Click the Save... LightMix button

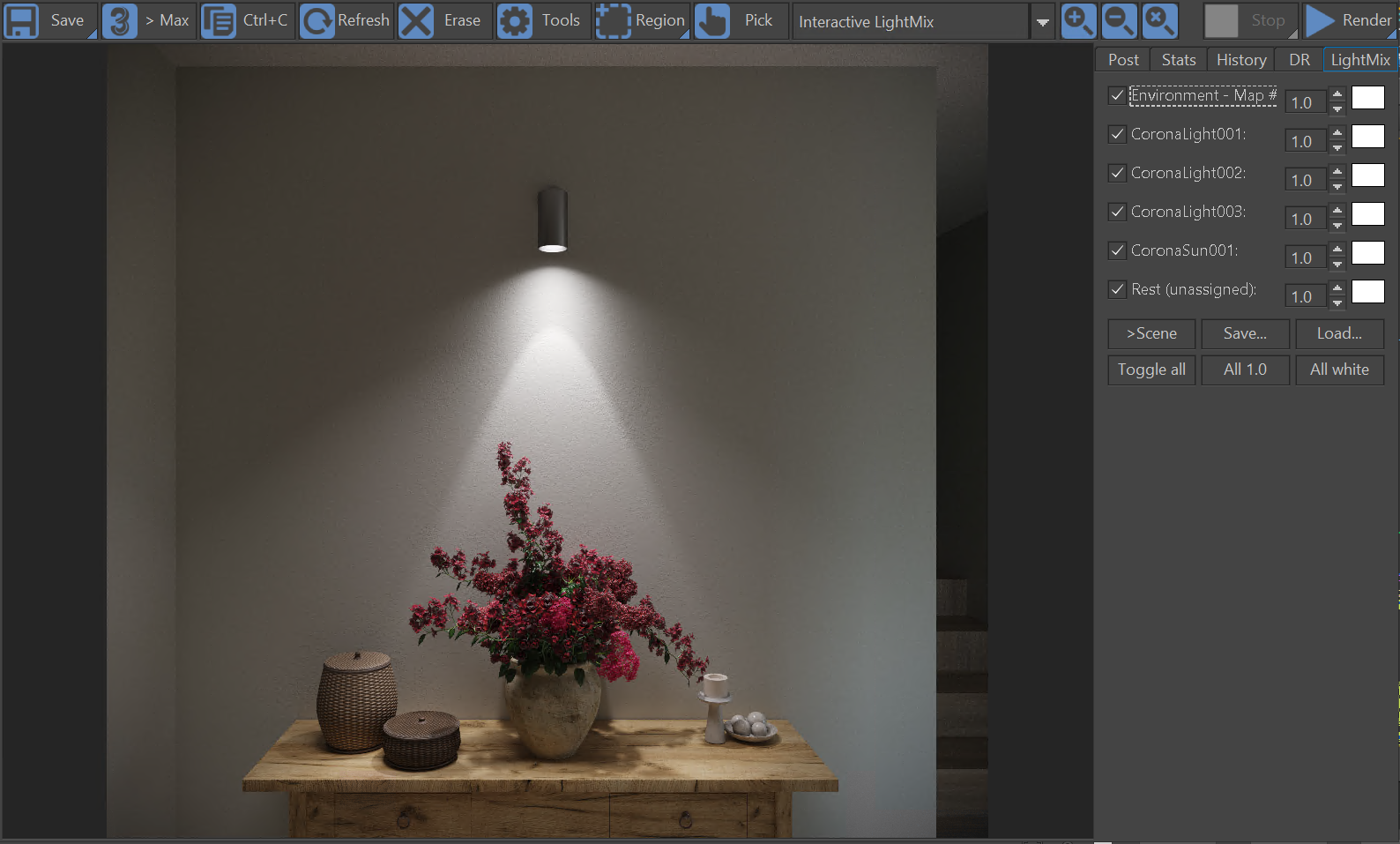tap(1245, 333)
